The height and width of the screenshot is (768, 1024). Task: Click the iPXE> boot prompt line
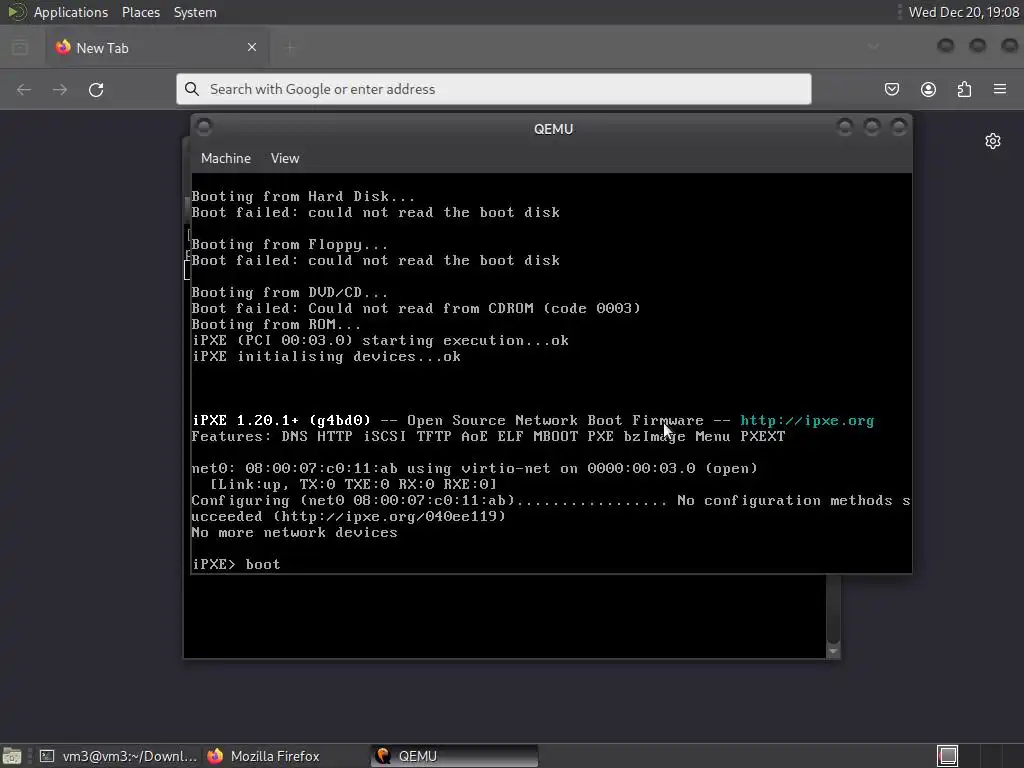coord(236,564)
